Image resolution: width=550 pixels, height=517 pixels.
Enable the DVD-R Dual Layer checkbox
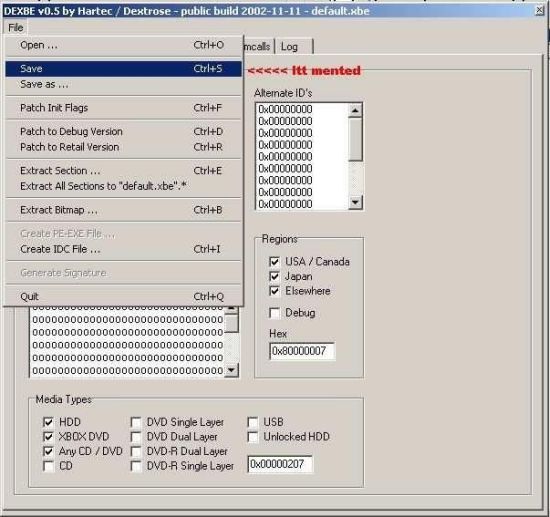coord(136,451)
